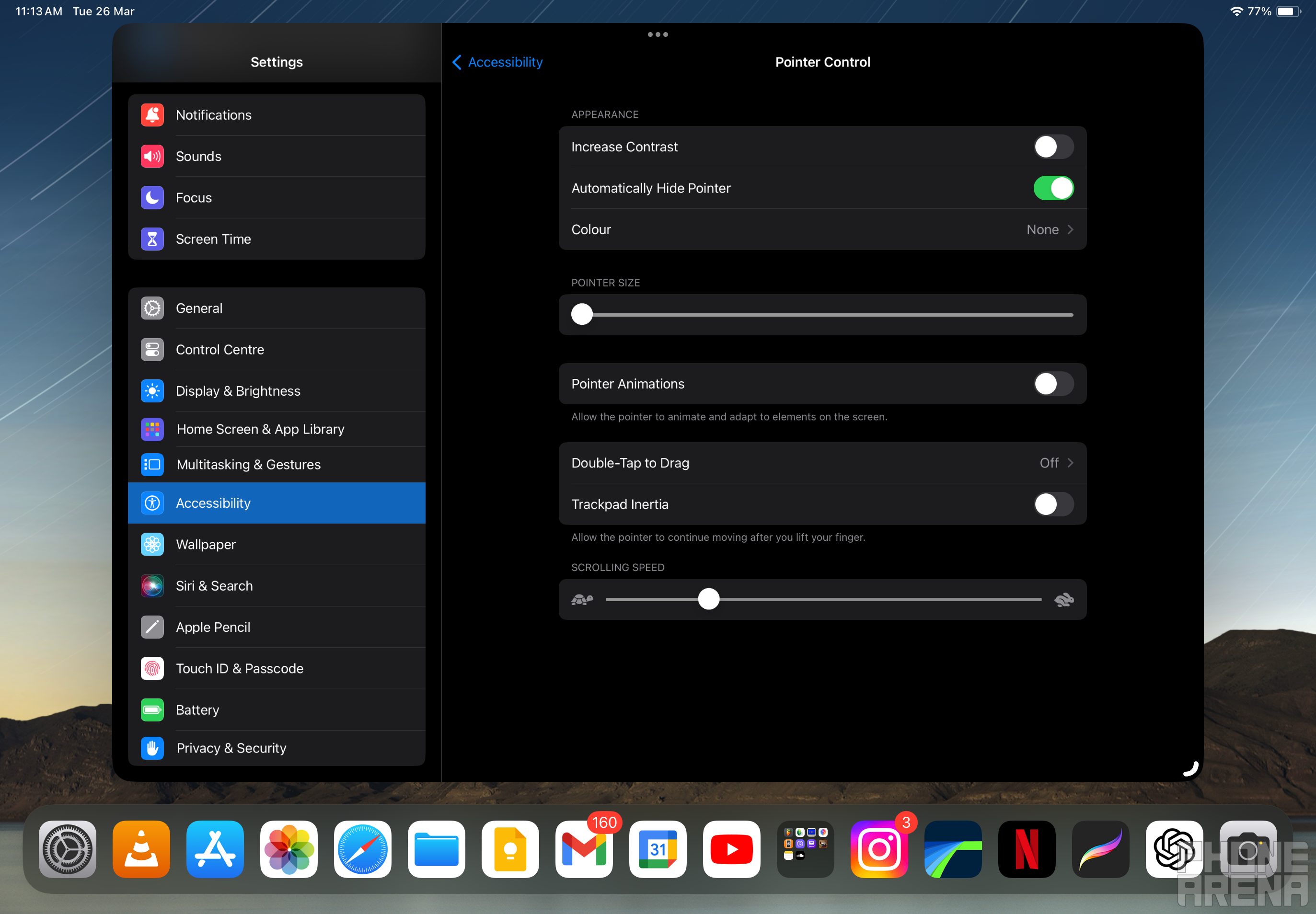Click the Battery settings icon
1316x914 pixels.
click(152, 710)
